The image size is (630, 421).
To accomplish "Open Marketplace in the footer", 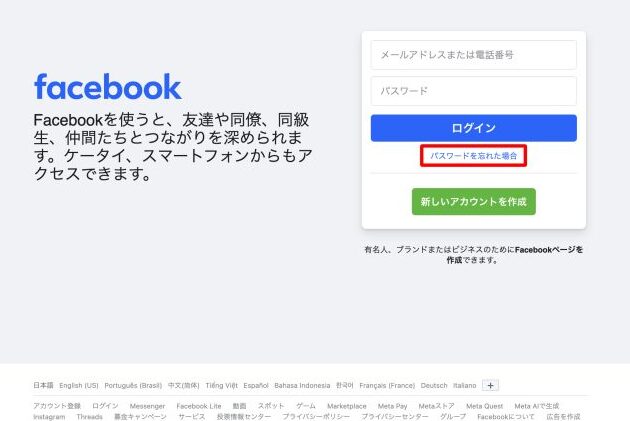I will pos(346,406).
